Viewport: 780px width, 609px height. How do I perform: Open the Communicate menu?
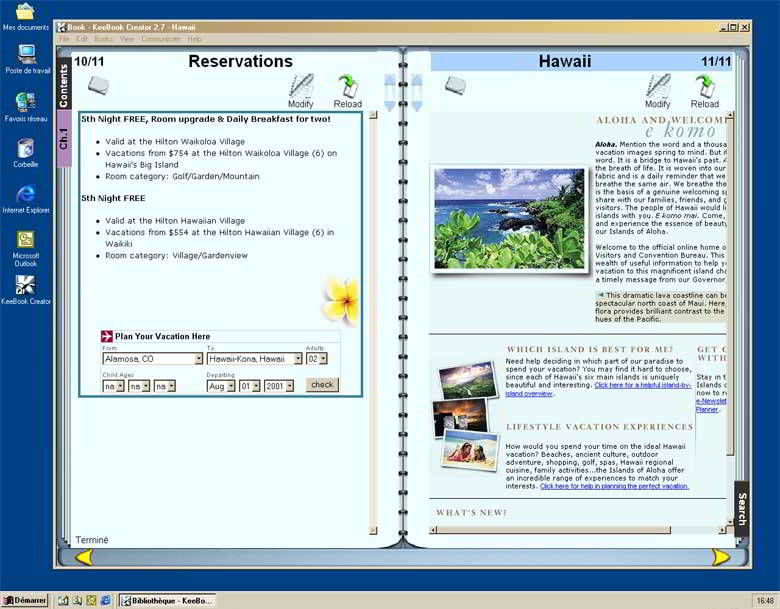pos(160,39)
